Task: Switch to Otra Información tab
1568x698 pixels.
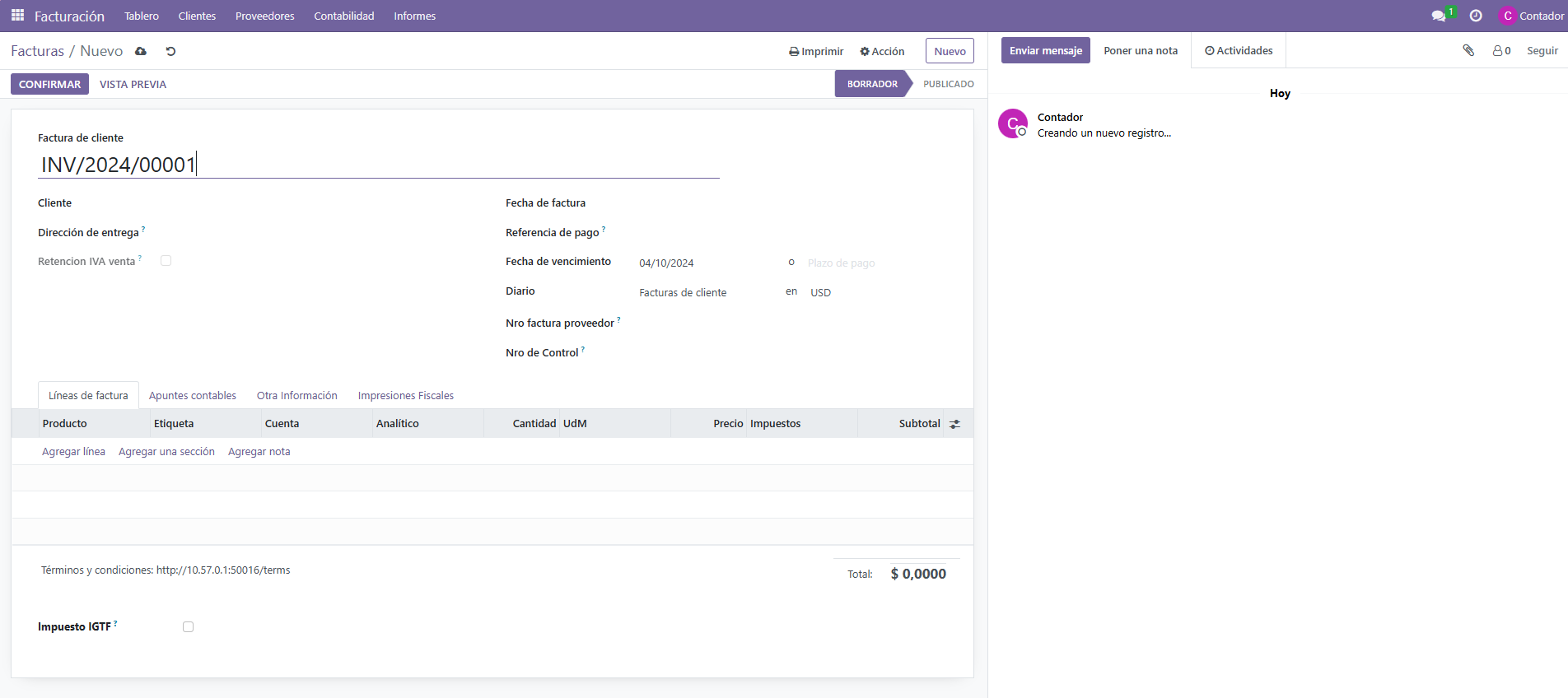Action: 297,396
